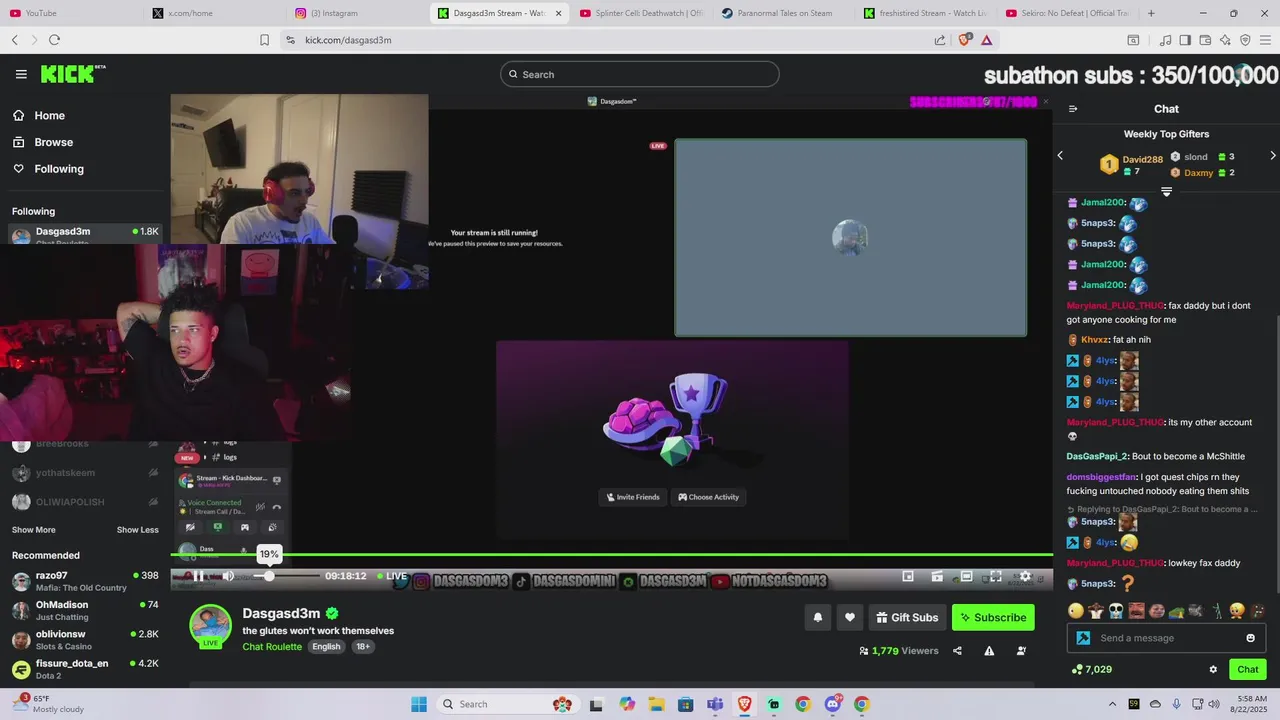Click the chat identity badge icon
The image size is (1280, 720).
click(x=1082, y=638)
